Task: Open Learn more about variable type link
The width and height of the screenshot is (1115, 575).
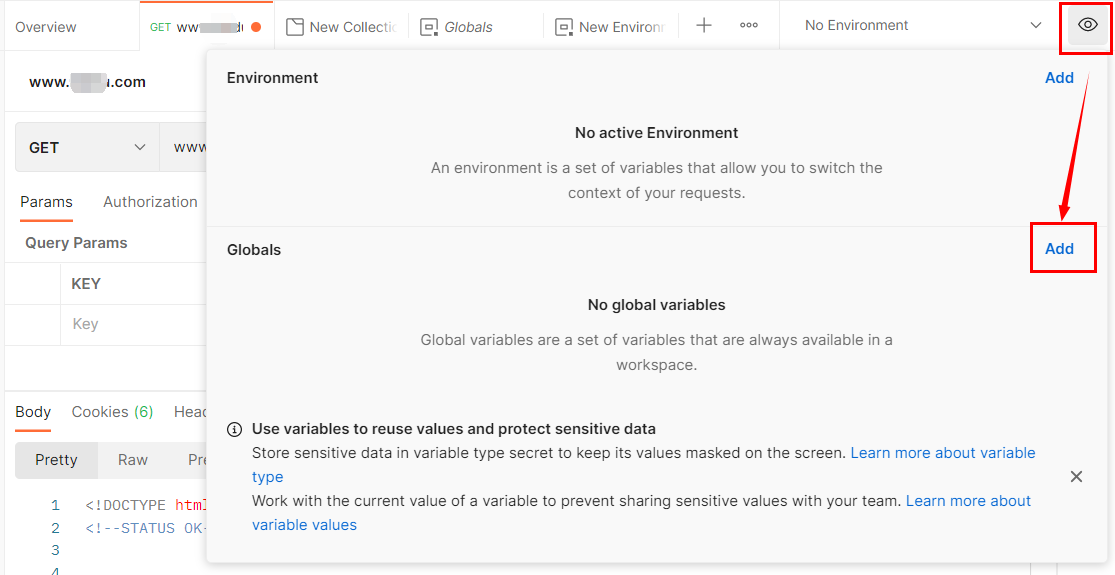Action: point(942,453)
